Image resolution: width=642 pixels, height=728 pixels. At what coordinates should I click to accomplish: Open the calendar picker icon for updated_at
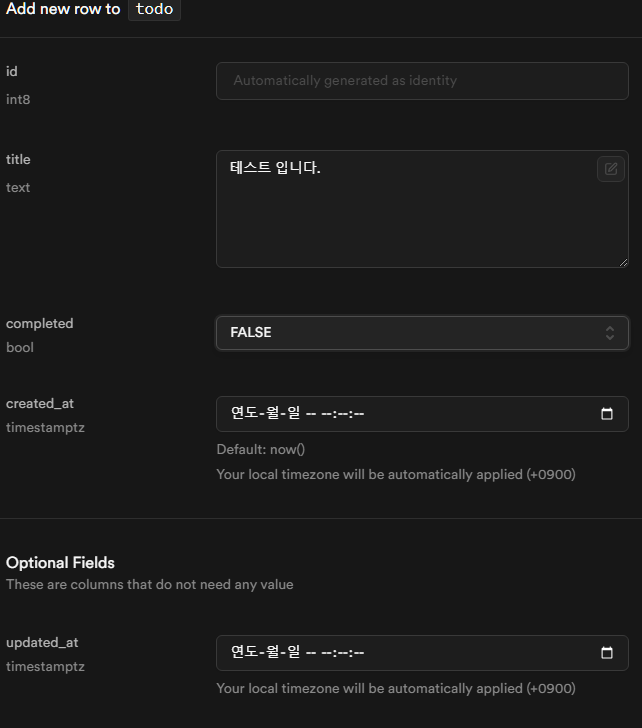tap(607, 653)
